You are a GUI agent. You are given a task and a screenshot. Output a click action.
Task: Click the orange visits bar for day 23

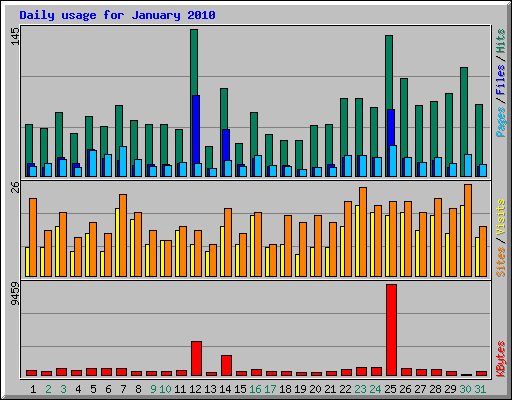click(x=363, y=232)
